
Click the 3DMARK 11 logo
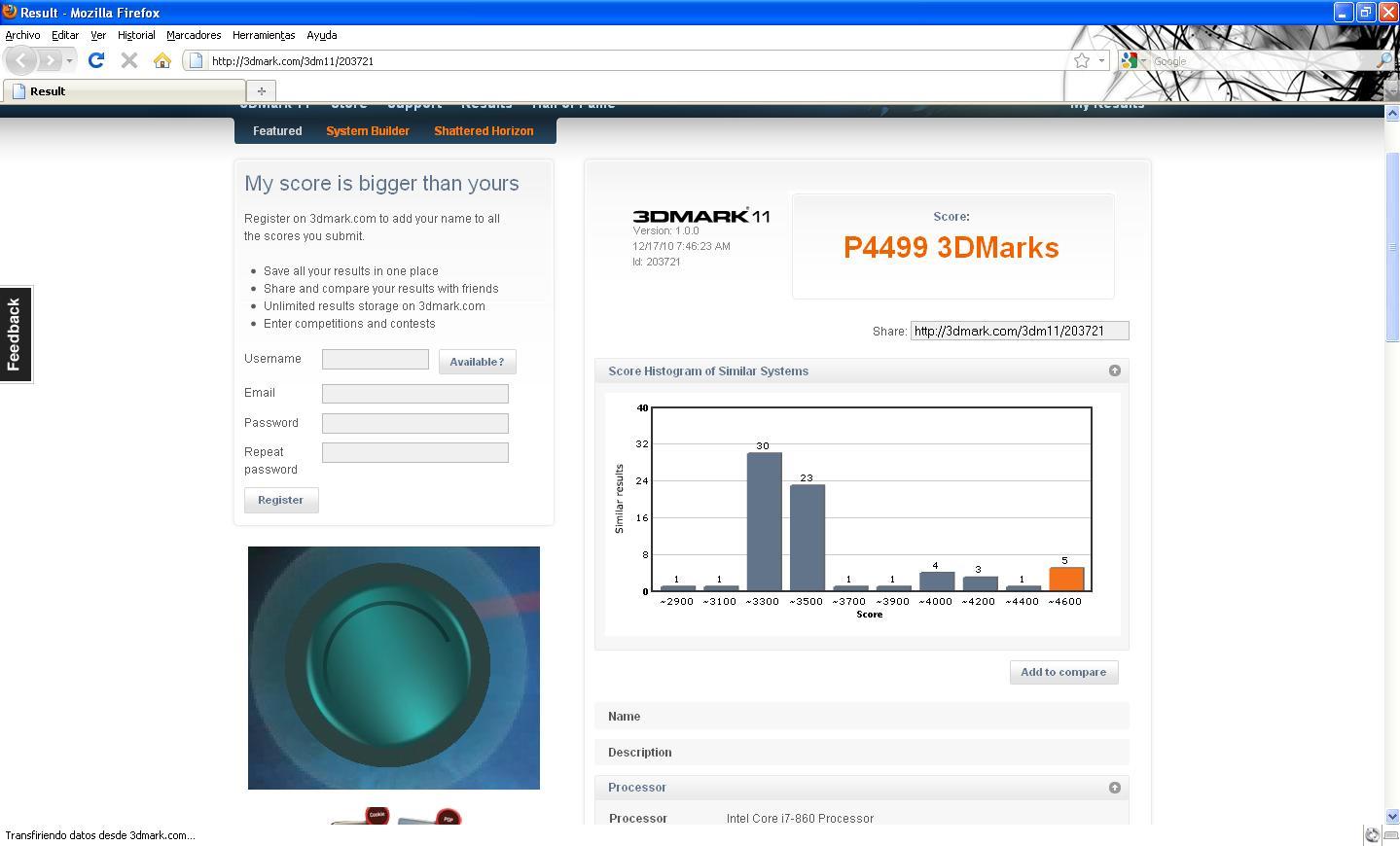coord(701,216)
